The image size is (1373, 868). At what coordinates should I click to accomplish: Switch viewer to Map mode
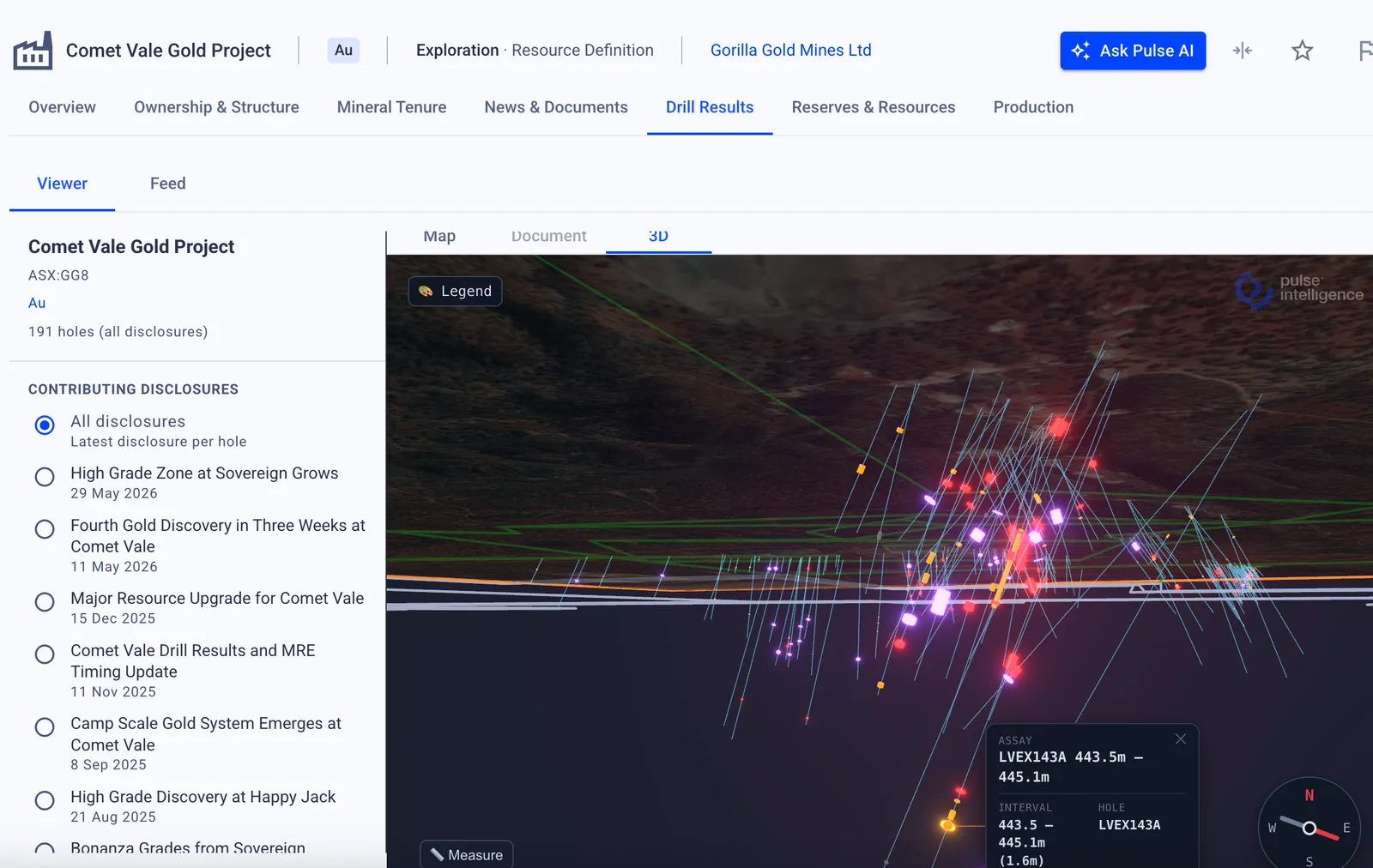pos(439,236)
